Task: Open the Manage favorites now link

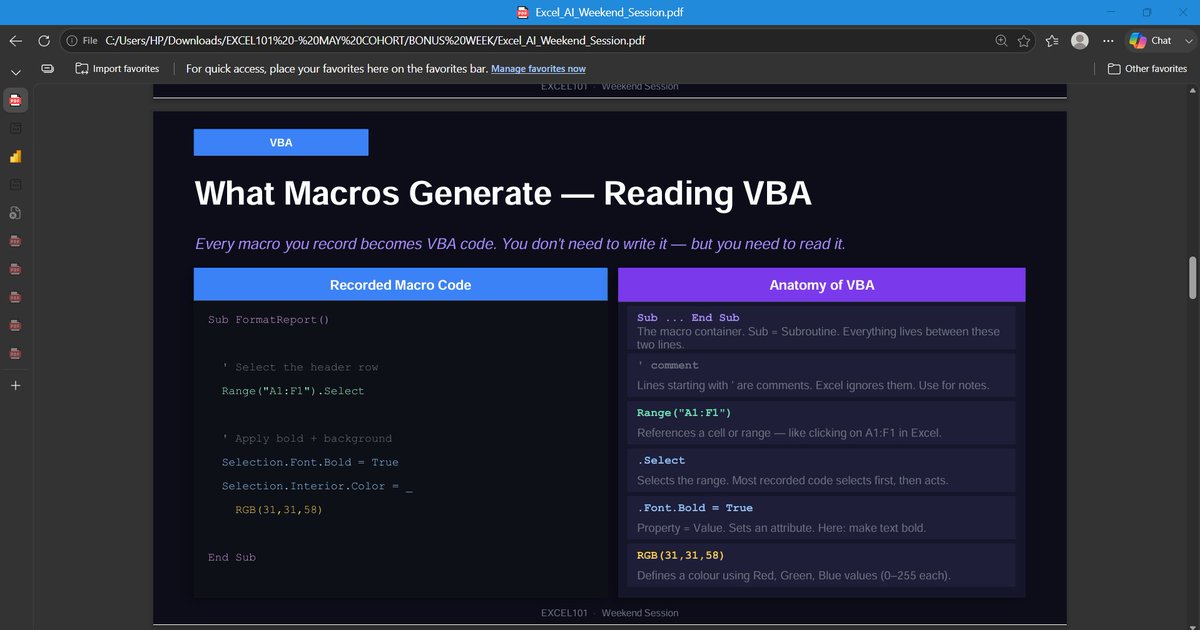Action: pos(538,69)
